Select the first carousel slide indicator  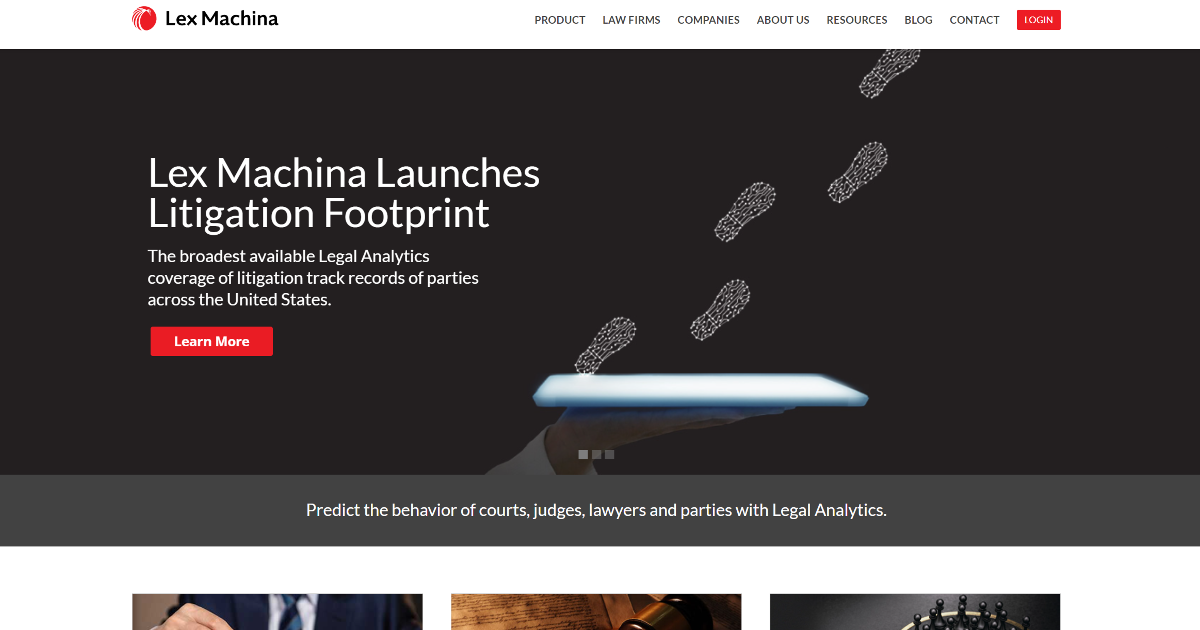click(x=583, y=454)
